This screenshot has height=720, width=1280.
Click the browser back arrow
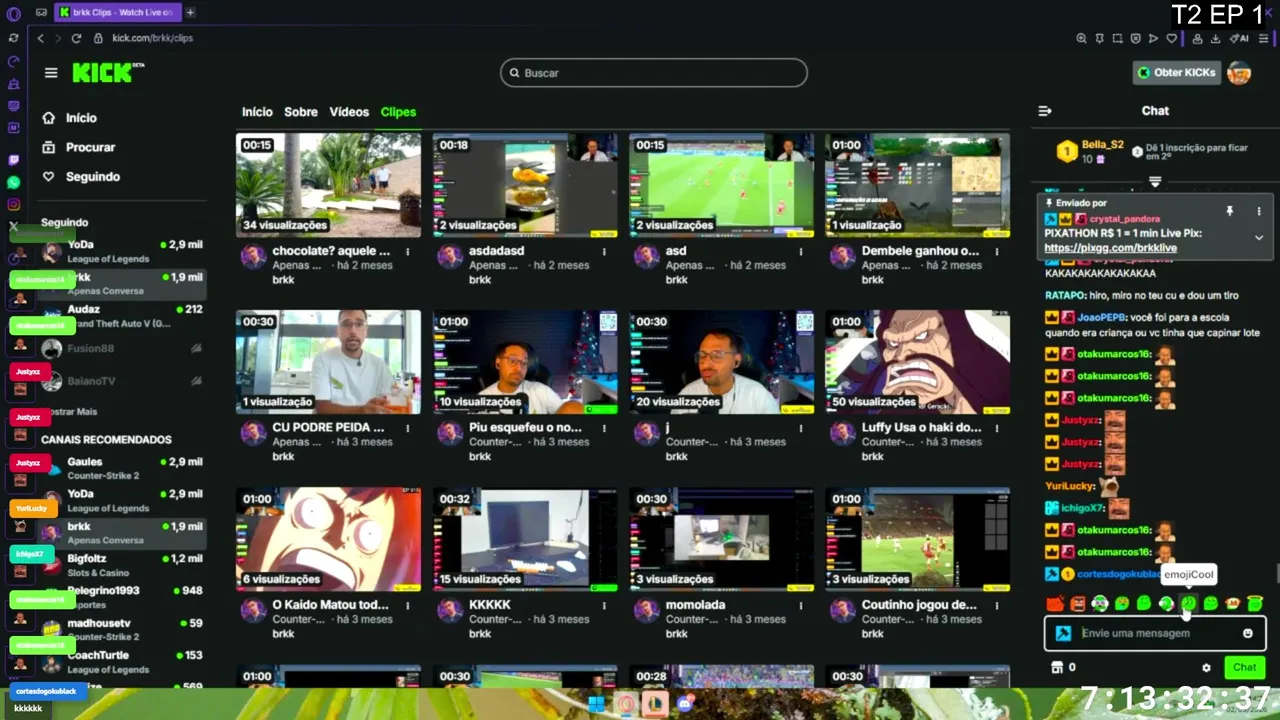[40, 38]
